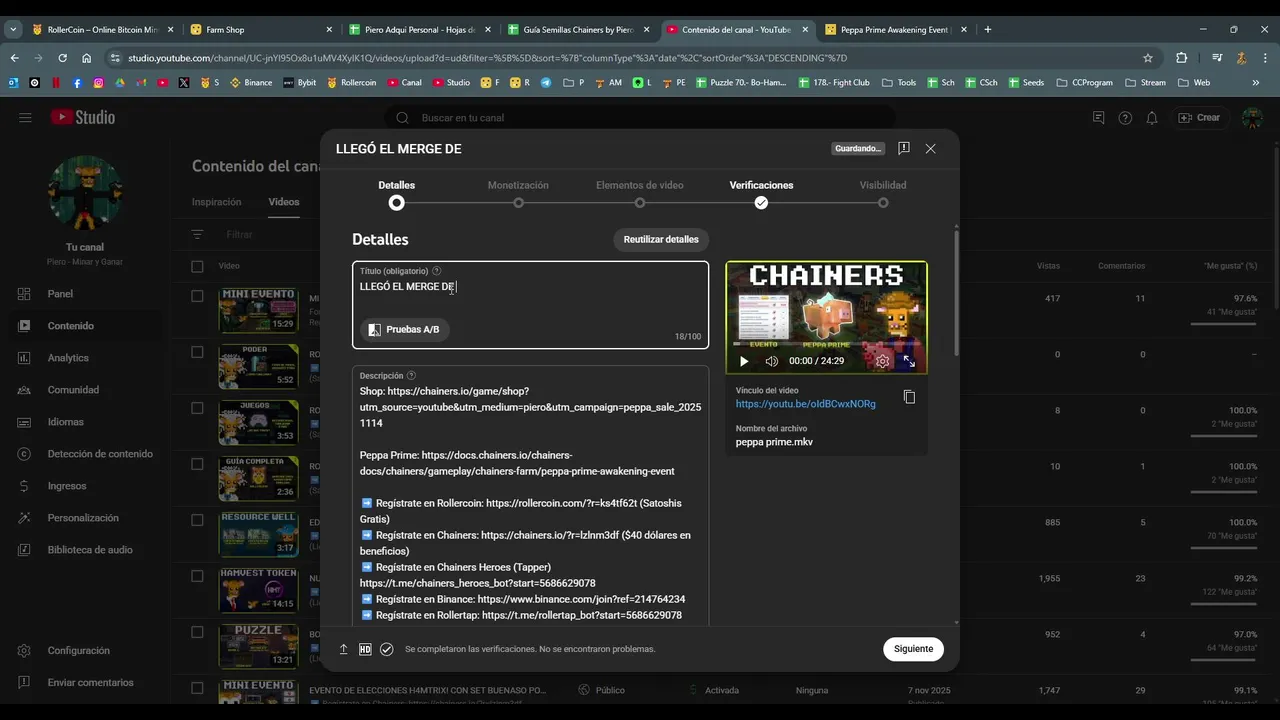Click the filter icon in video list
Viewport: 1280px width, 720px height.
[198, 235]
